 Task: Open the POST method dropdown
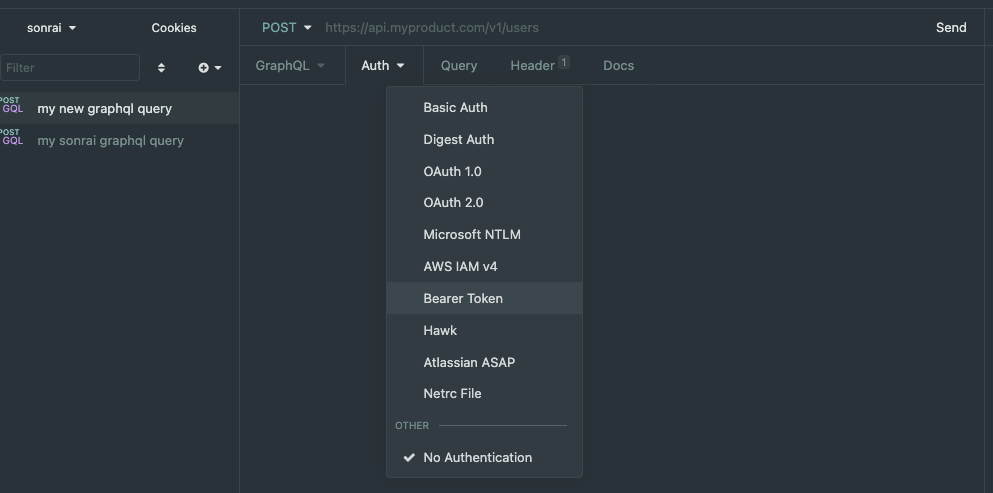tap(286, 28)
